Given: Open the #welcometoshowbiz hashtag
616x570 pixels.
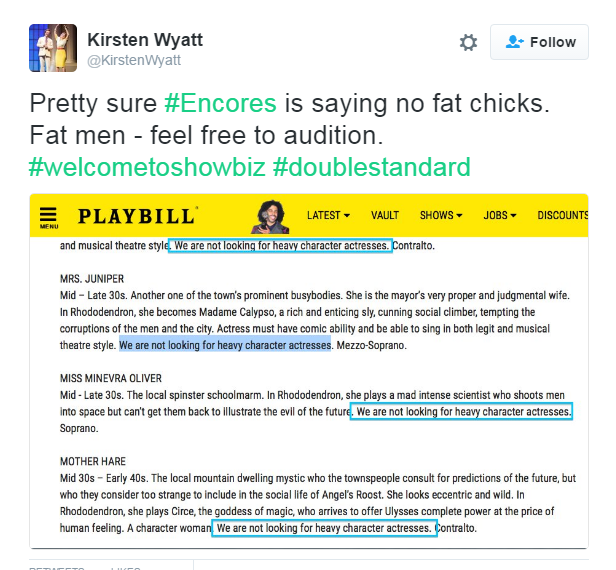Looking at the screenshot, I should coord(147,167).
